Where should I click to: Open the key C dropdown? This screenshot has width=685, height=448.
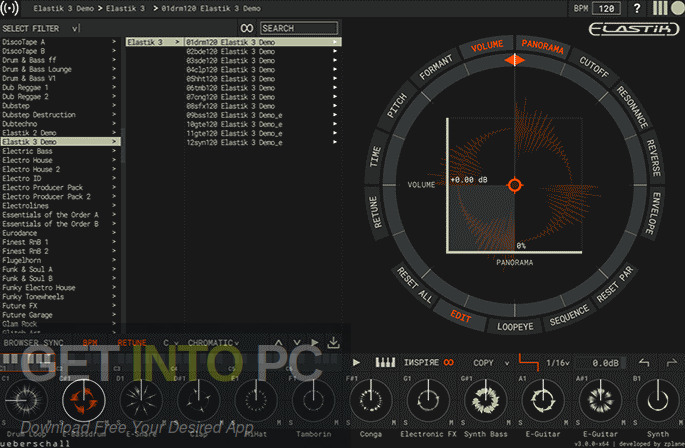click(171, 343)
